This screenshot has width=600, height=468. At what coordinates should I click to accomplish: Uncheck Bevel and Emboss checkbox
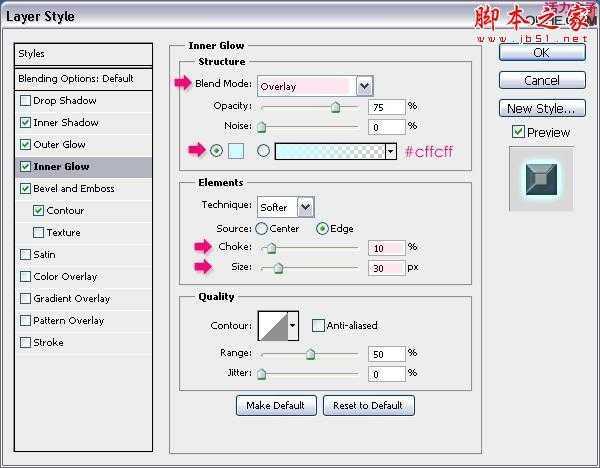coord(25,188)
